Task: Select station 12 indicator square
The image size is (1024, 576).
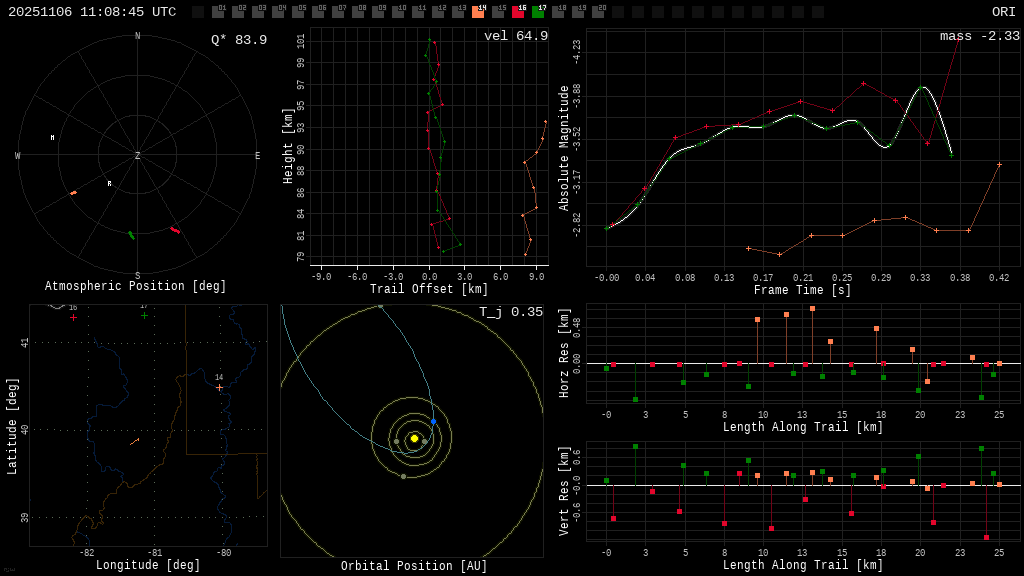Action: click(438, 12)
